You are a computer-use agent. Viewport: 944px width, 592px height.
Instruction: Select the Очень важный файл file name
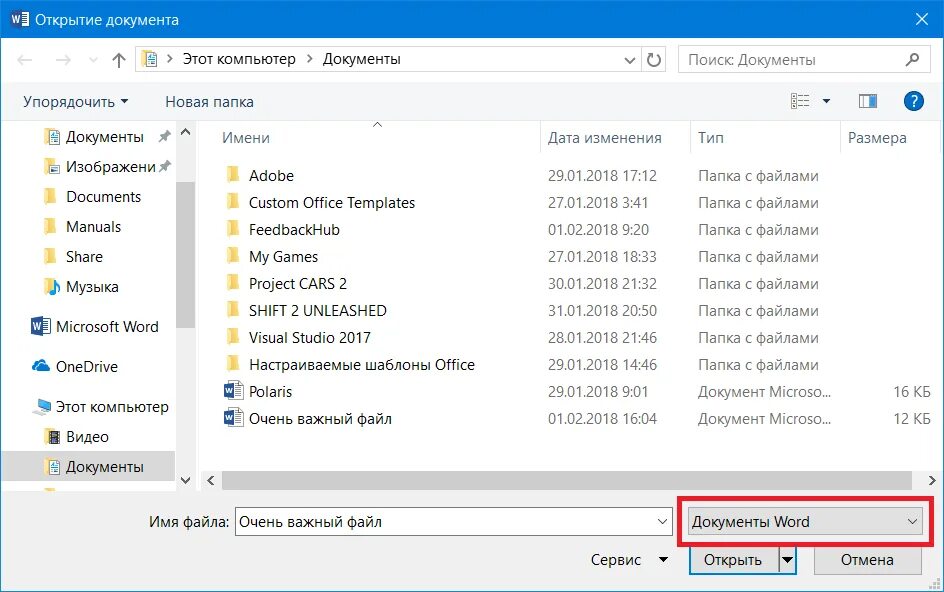click(x=320, y=419)
